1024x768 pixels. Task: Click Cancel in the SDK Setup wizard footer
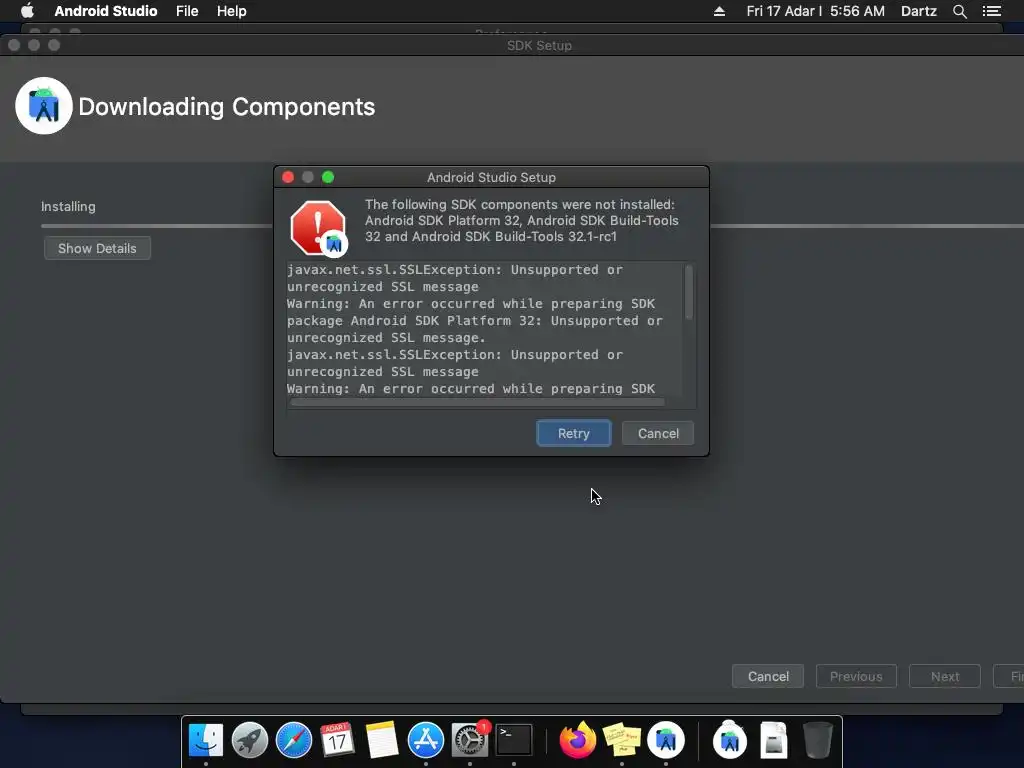click(x=768, y=677)
